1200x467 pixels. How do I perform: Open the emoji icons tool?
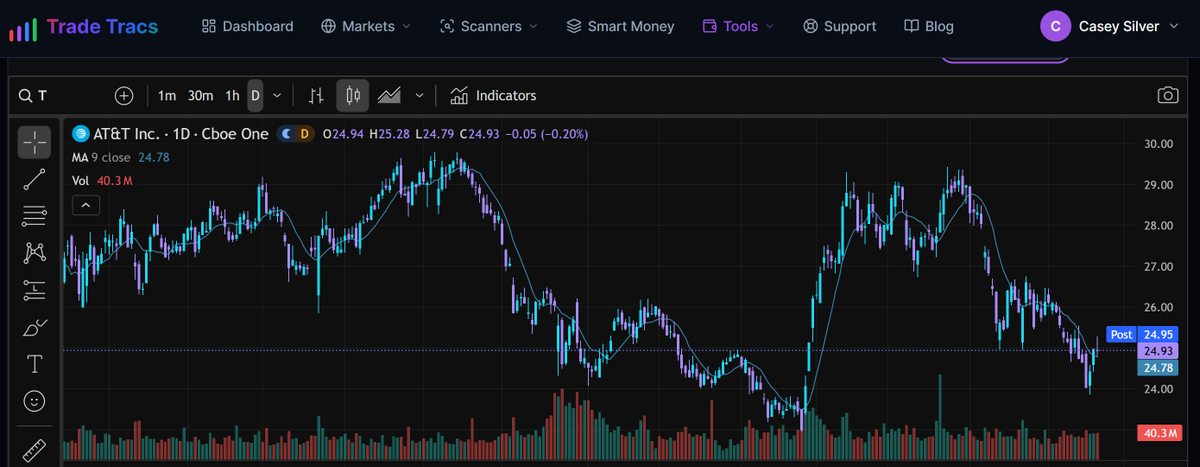pyautogui.click(x=34, y=401)
